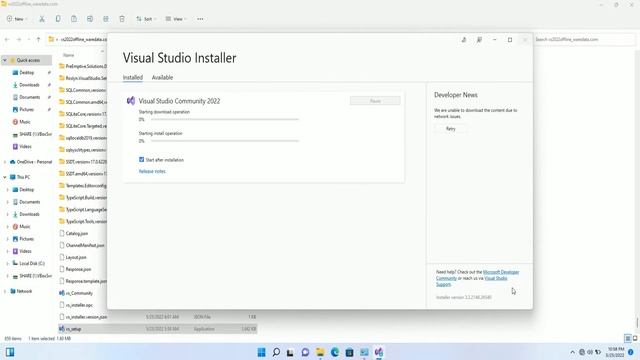Select the Layout.json file

pyautogui.click(x=76, y=257)
